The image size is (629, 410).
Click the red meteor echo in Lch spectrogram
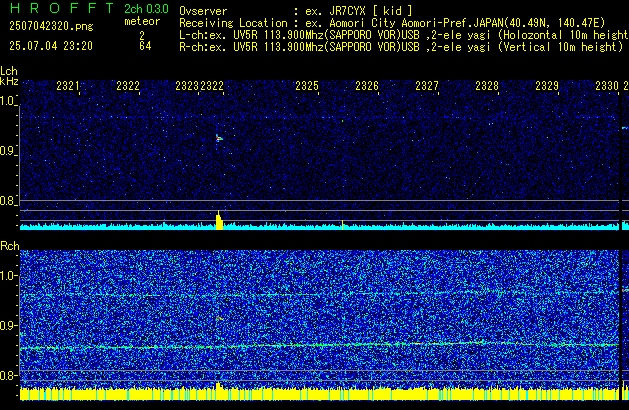coord(219,138)
